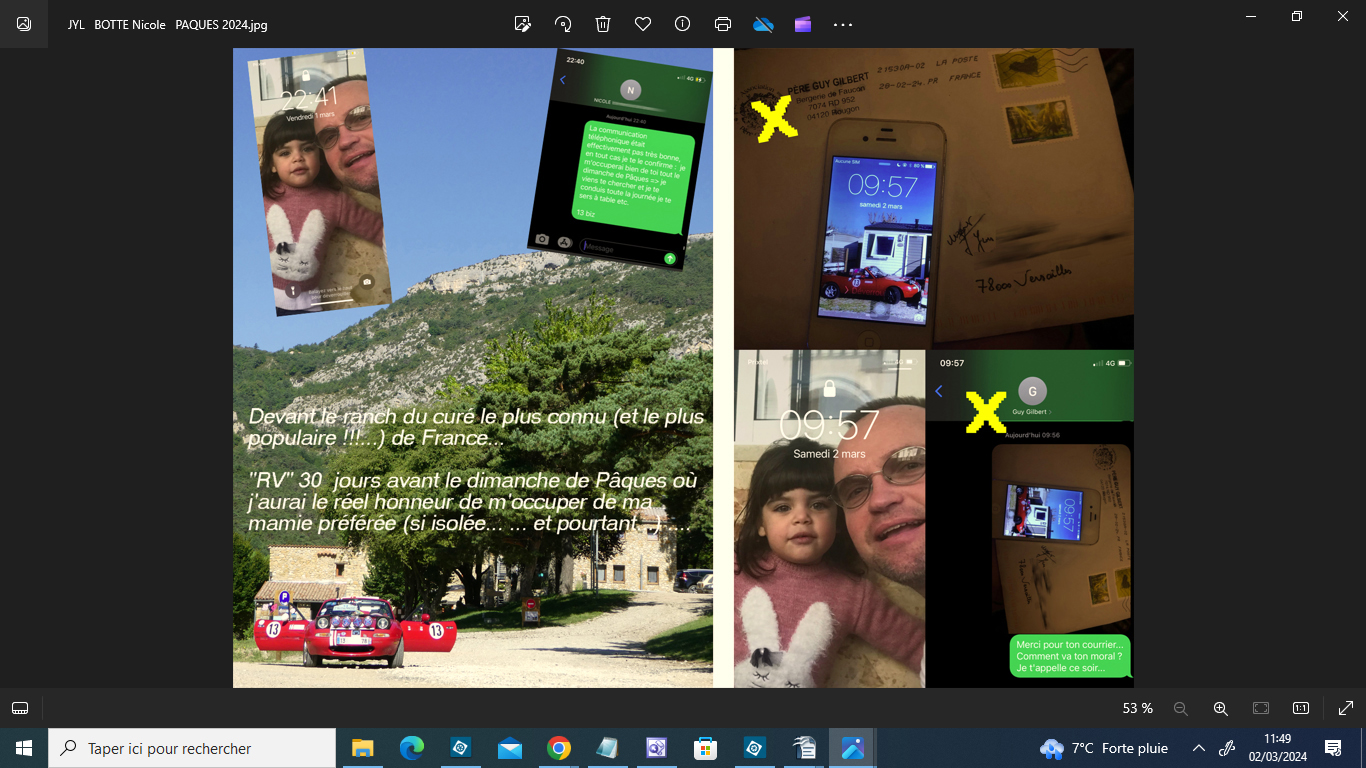Launch Microsoft Edge from the taskbar
Image resolution: width=1366 pixels, height=768 pixels.
click(x=411, y=748)
